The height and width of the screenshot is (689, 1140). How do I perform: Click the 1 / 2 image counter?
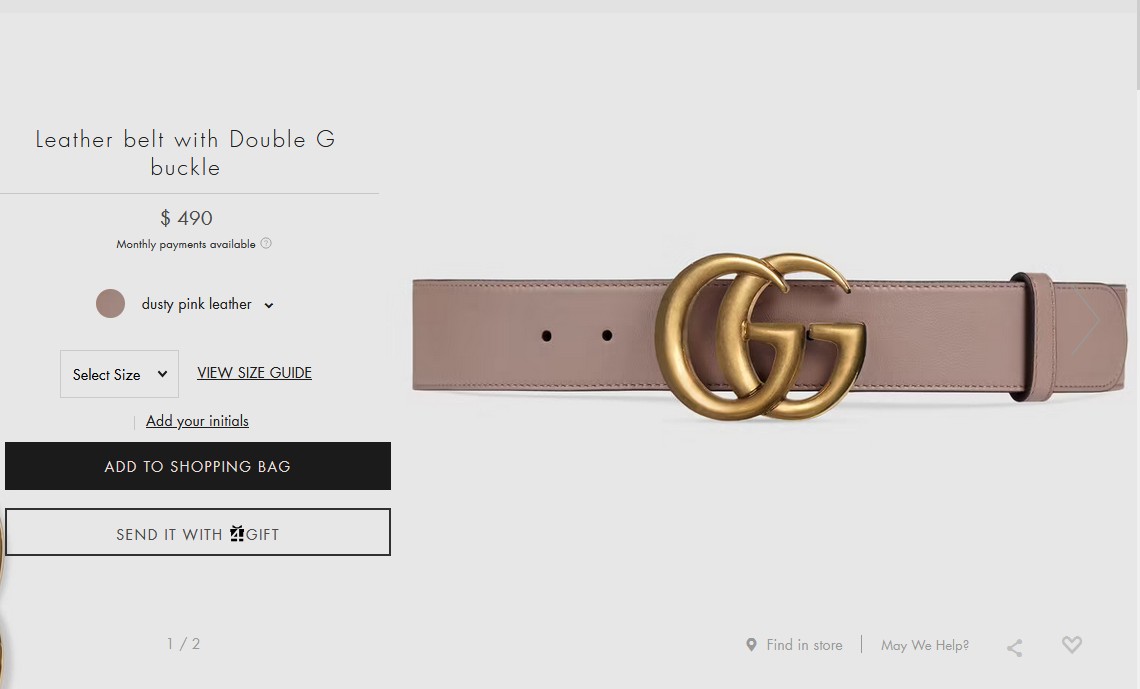183,644
